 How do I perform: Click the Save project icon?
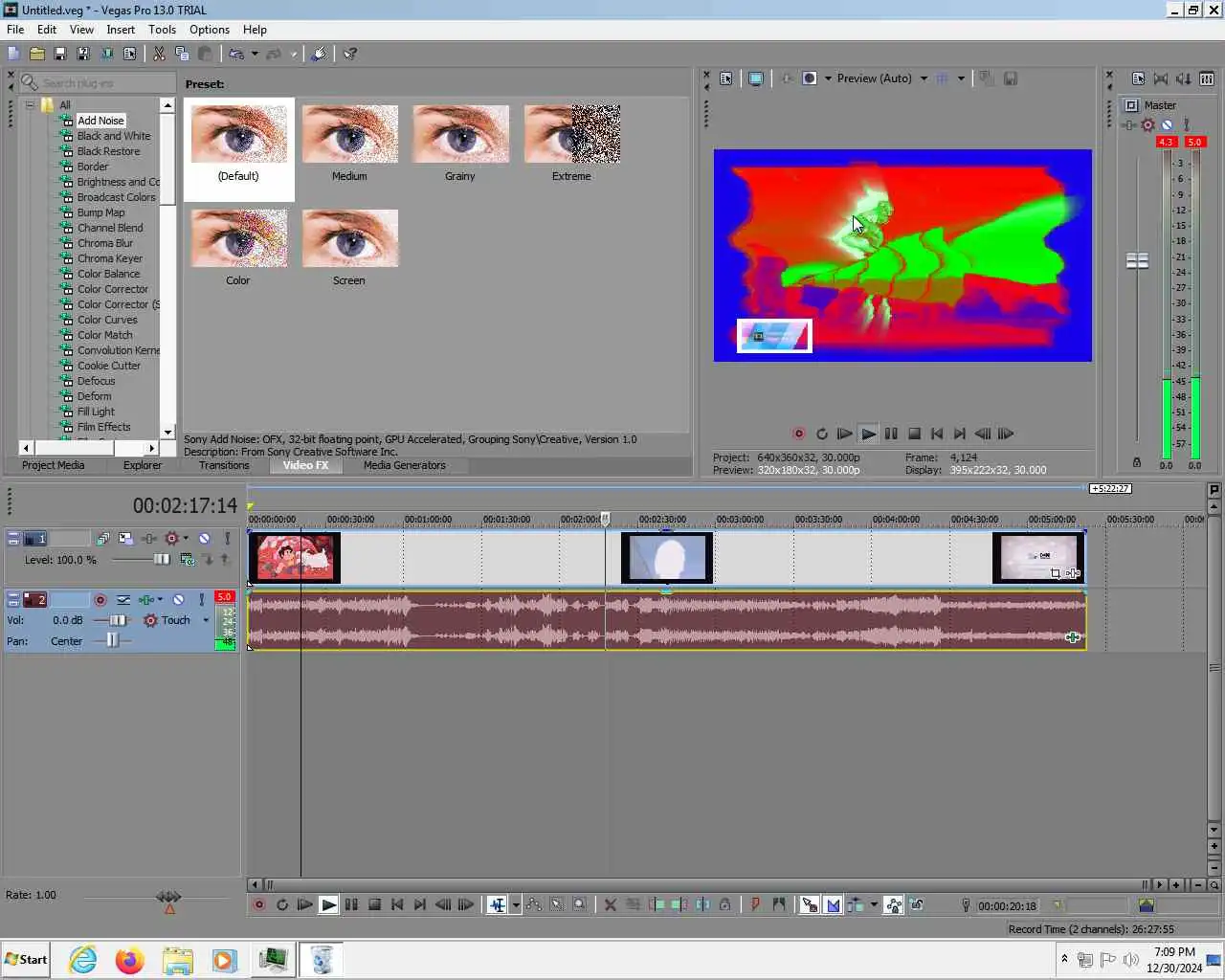pos(59,54)
